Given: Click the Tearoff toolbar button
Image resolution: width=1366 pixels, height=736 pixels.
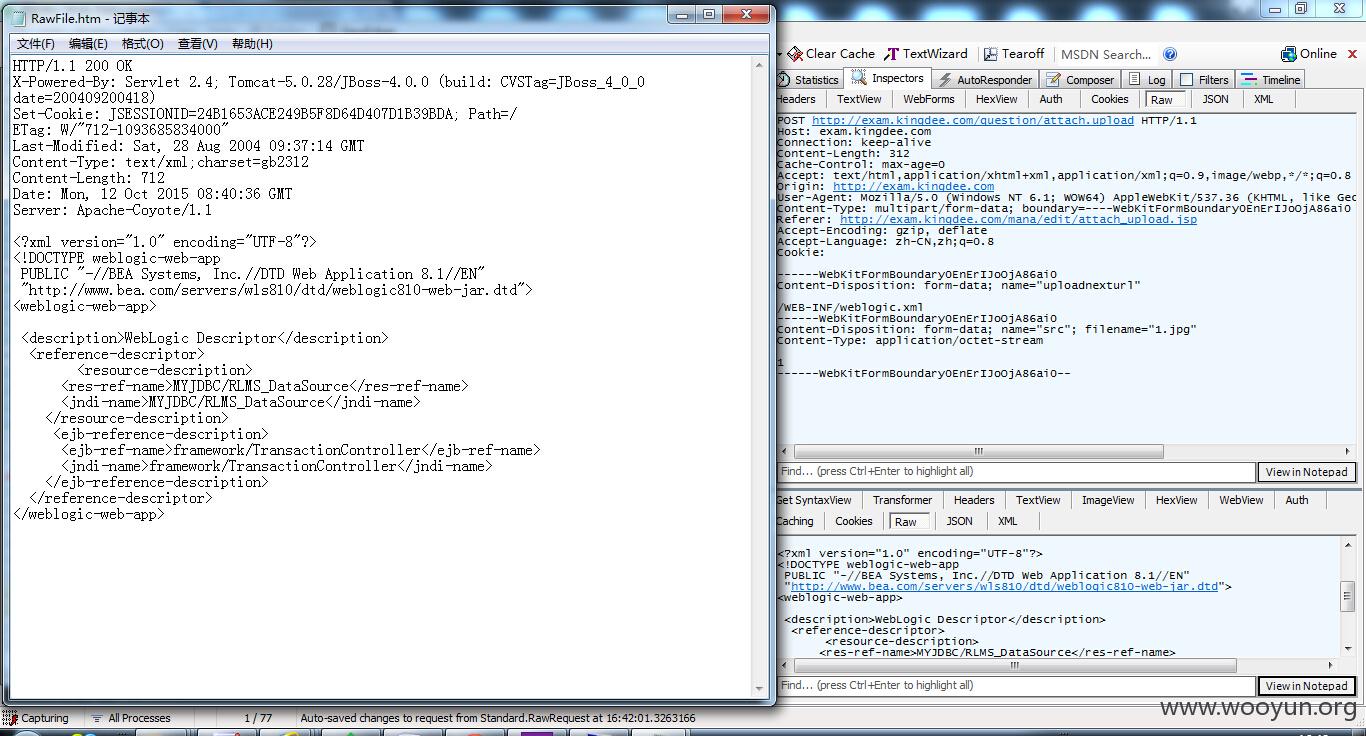Looking at the screenshot, I should [x=1013, y=54].
